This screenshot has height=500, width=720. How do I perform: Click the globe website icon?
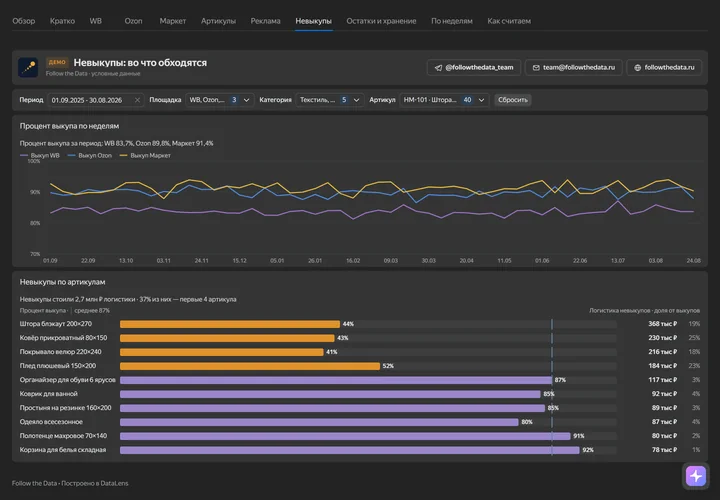pyautogui.click(x=637, y=67)
